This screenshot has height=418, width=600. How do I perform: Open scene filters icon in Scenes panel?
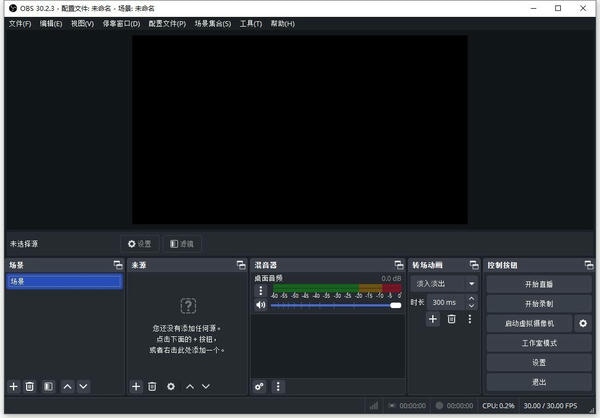48,386
